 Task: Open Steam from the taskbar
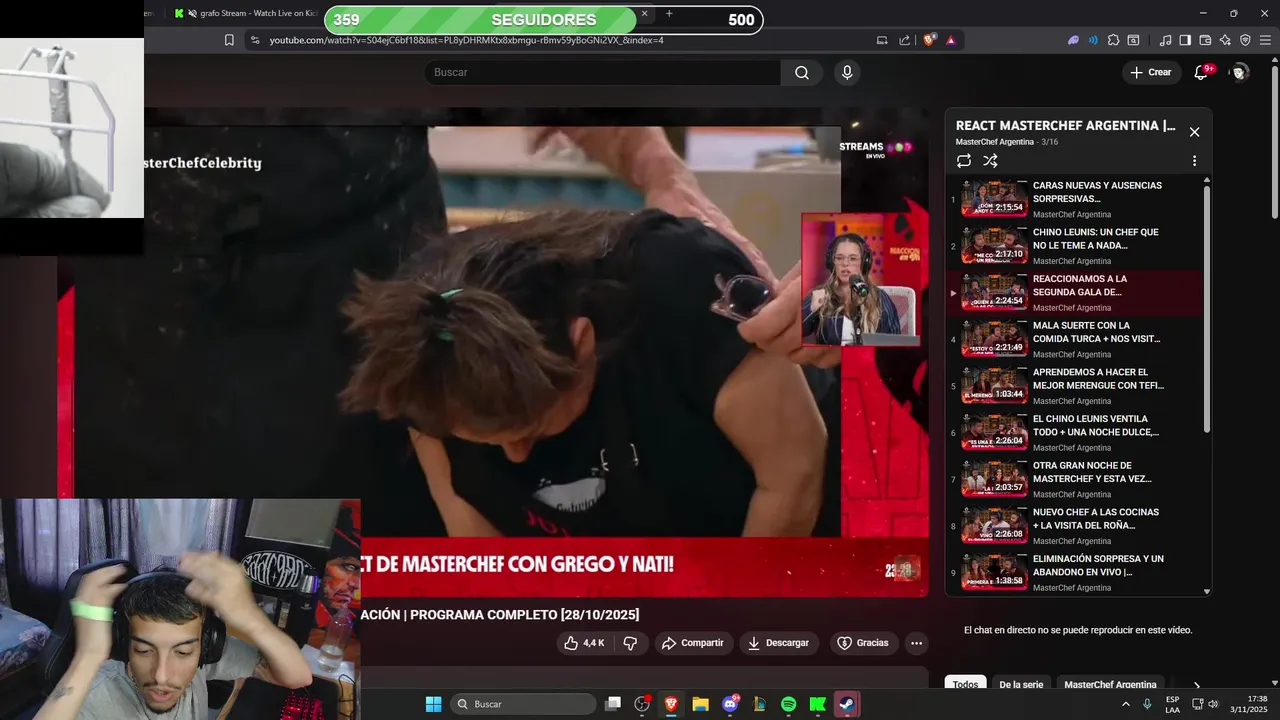click(x=847, y=704)
